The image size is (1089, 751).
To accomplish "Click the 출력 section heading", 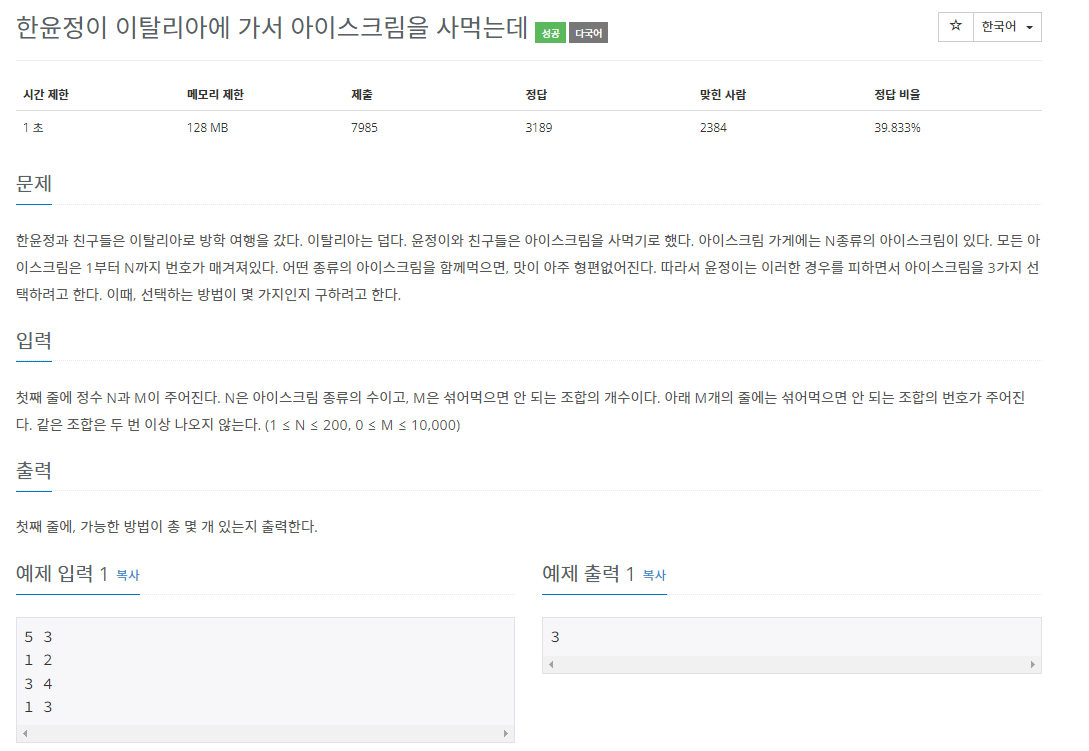I will coord(34,470).
